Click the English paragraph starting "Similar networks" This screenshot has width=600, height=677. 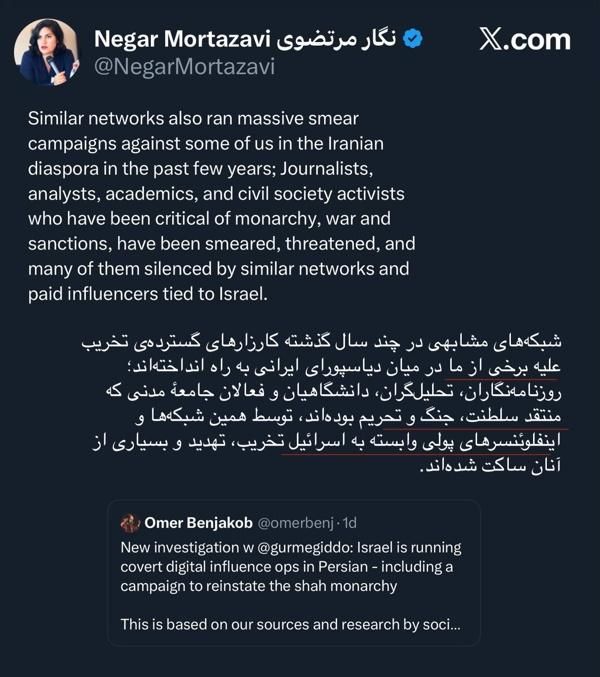[x=260, y=205]
